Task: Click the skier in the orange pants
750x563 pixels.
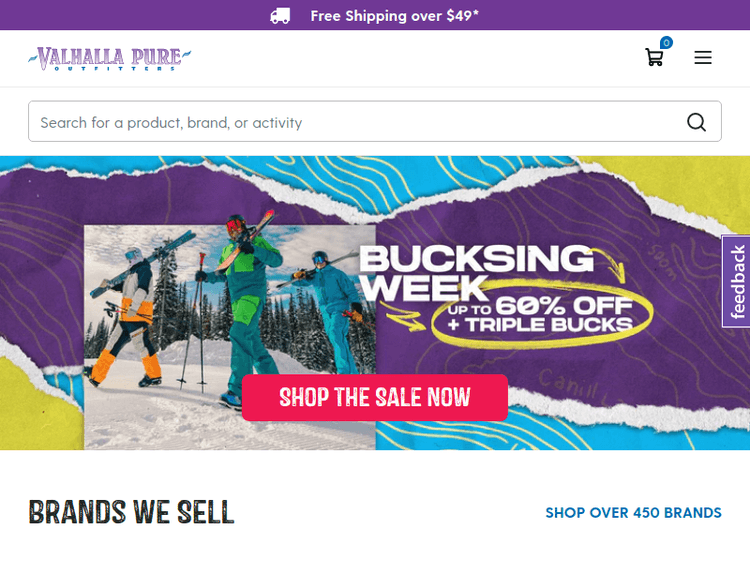Action: [x=130, y=318]
